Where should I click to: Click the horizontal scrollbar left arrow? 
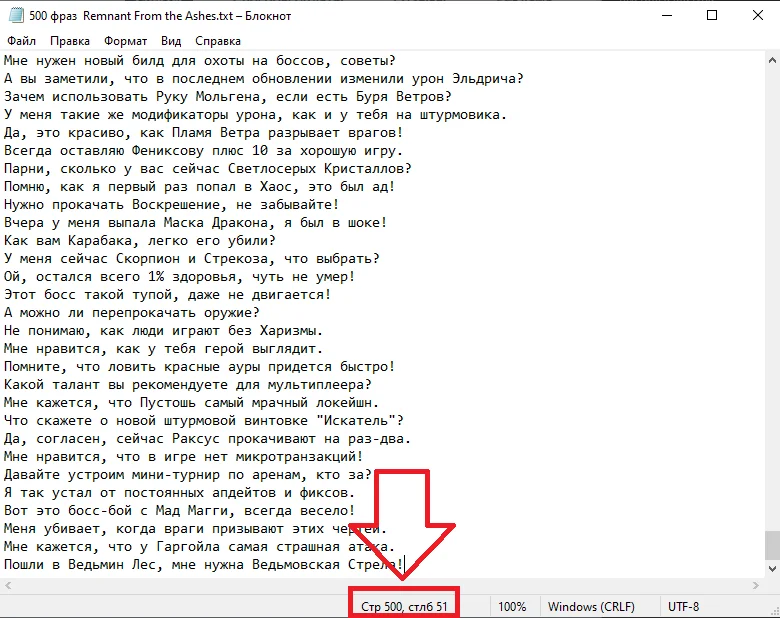pyautogui.click(x=8, y=585)
